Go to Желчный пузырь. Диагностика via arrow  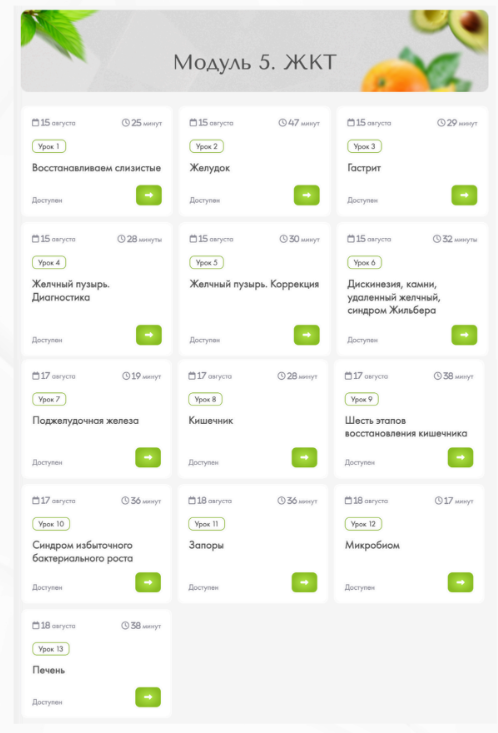[149, 335]
